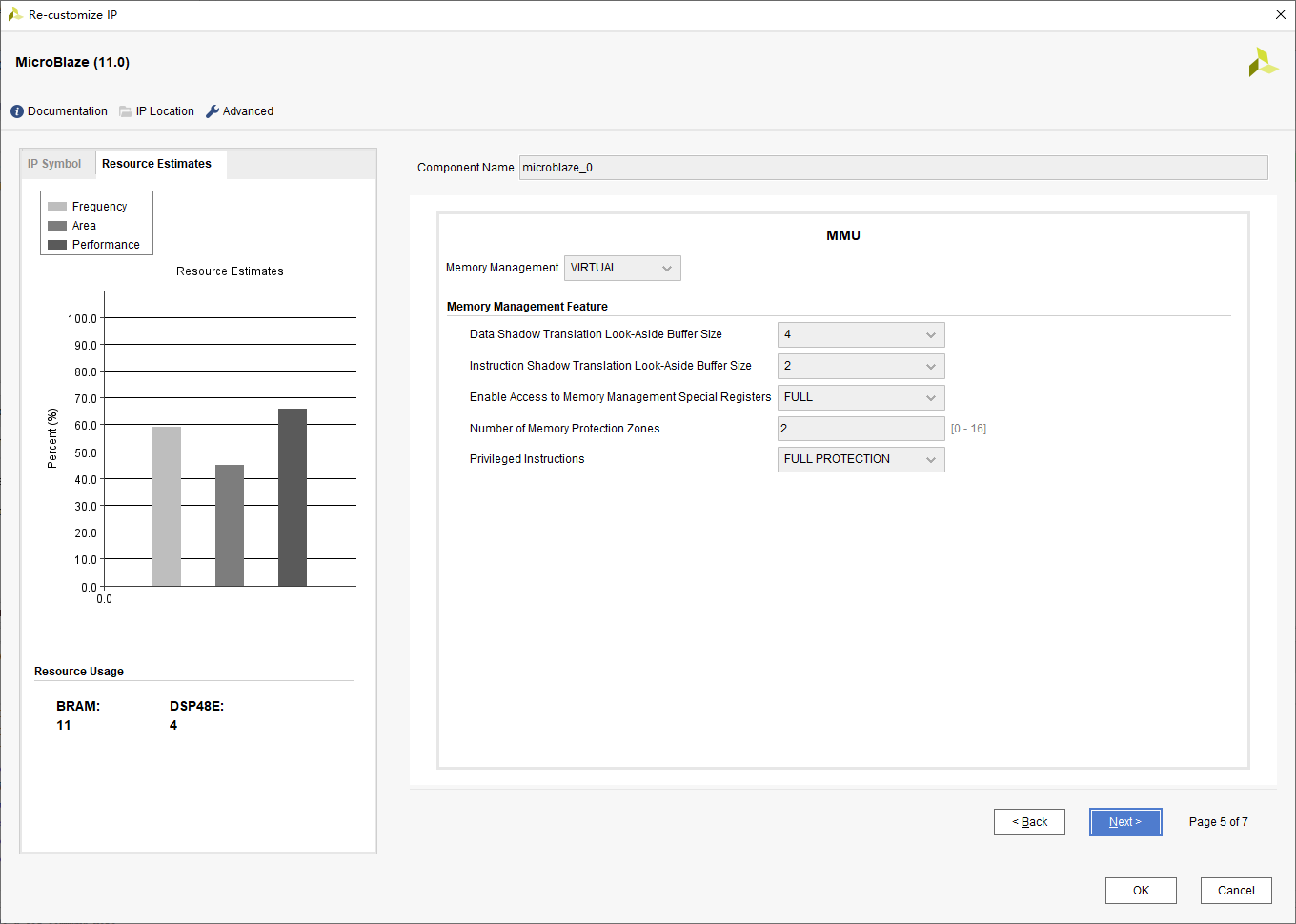Click the Area legend swatch
This screenshot has width=1296, height=924.
point(57,226)
